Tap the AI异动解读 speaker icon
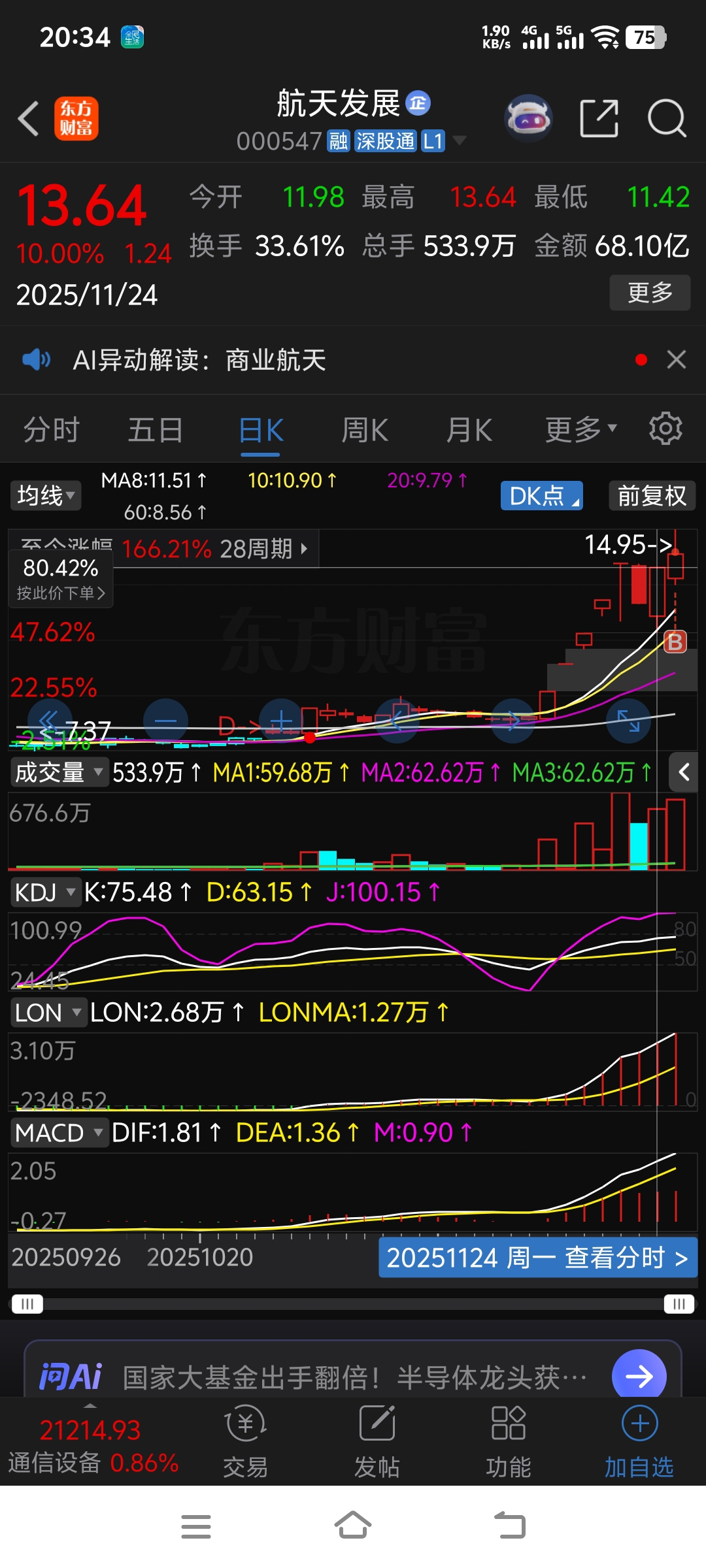 36,359
